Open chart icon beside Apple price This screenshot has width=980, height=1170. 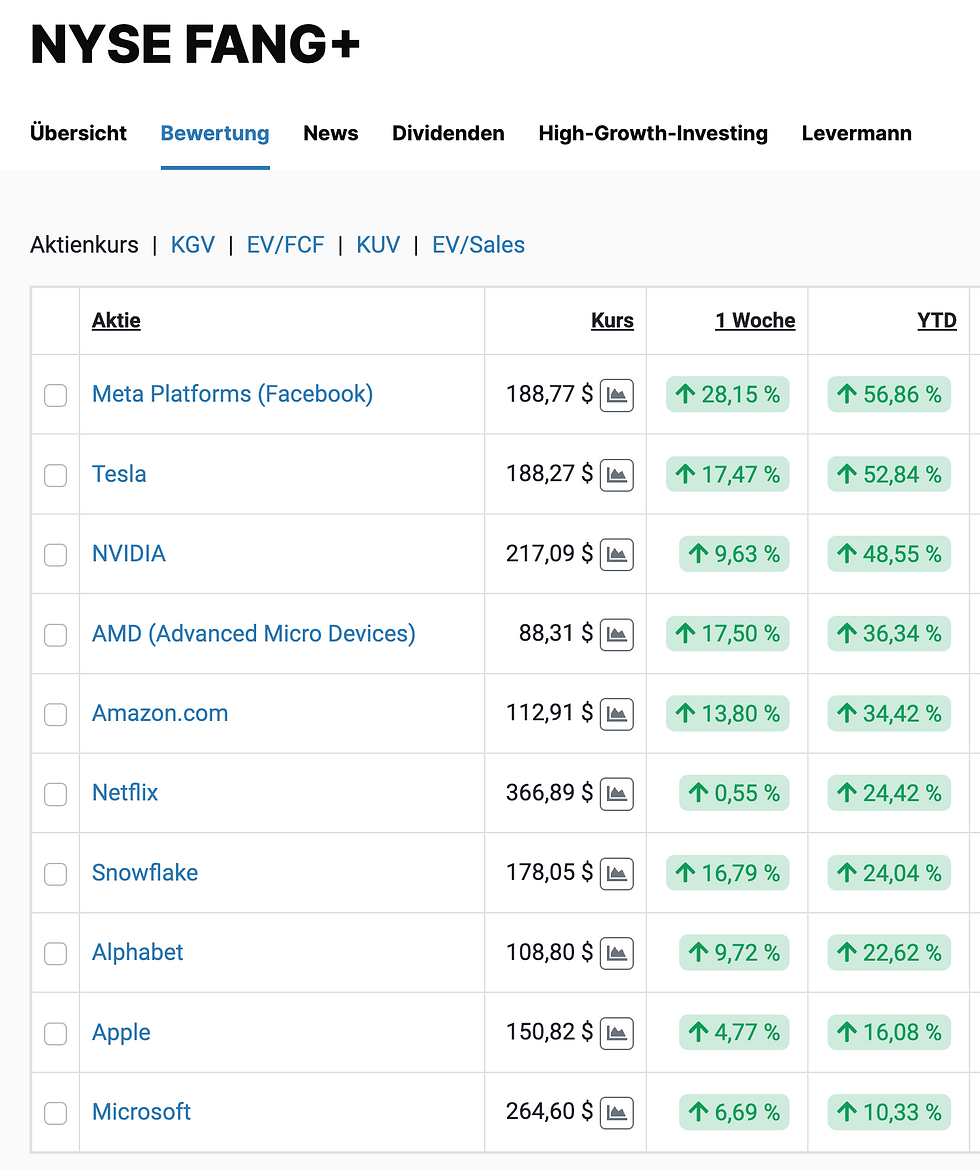(x=617, y=1033)
